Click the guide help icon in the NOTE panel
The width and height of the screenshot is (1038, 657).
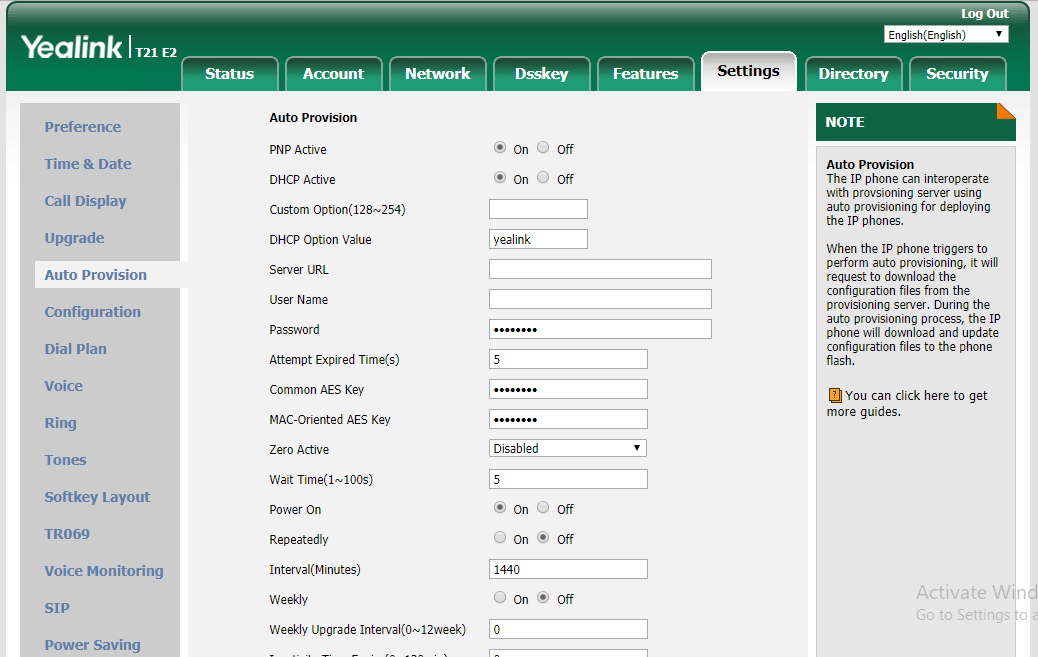(835, 396)
